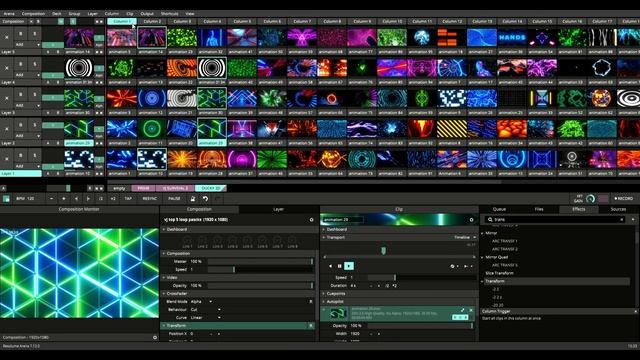This screenshot has height=360, width=640.
Task: Increase BPM with the plus button
Action: (x=64, y=199)
